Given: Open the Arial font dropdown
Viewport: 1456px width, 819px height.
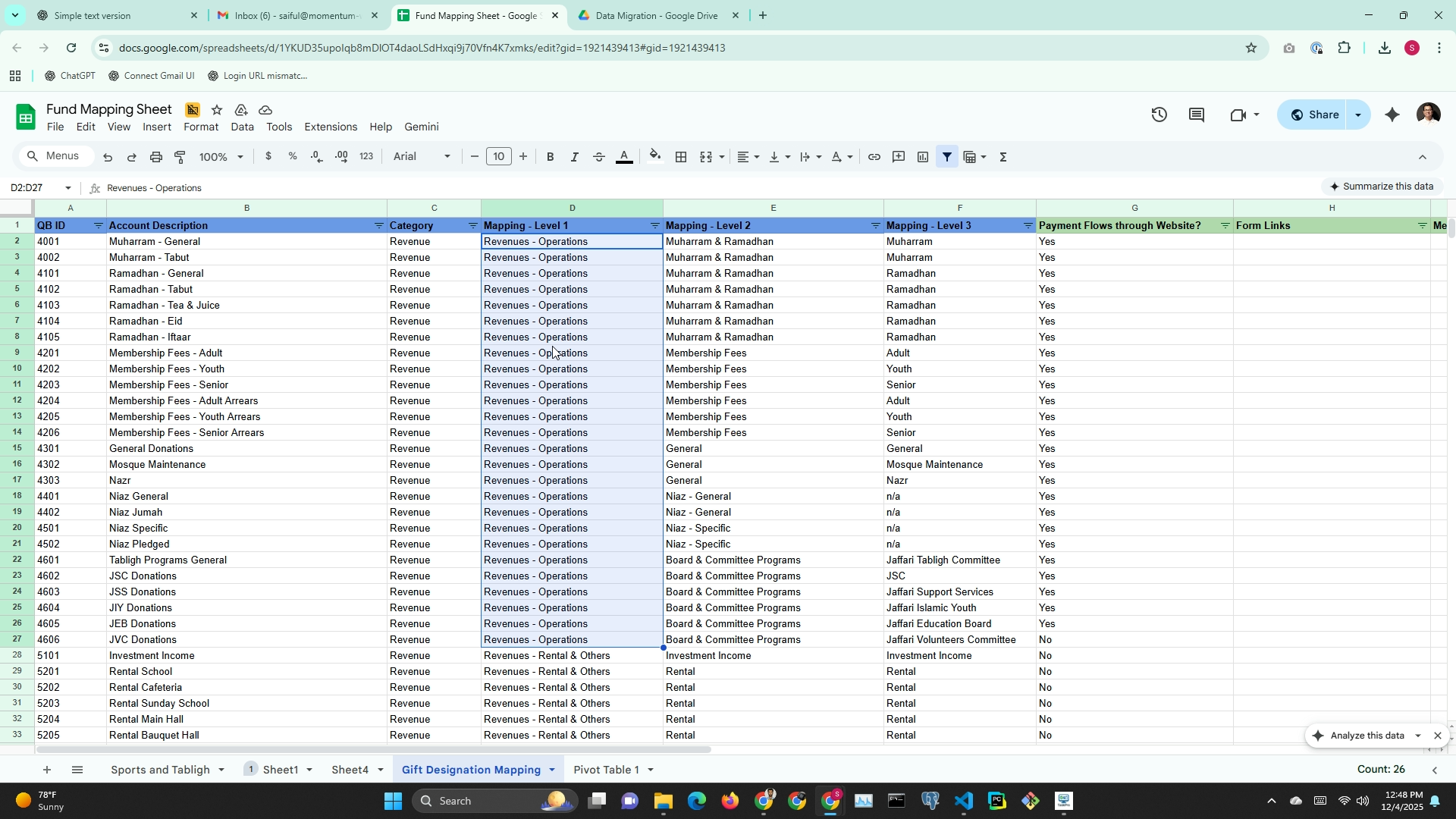Looking at the screenshot, I should [422, 157].
